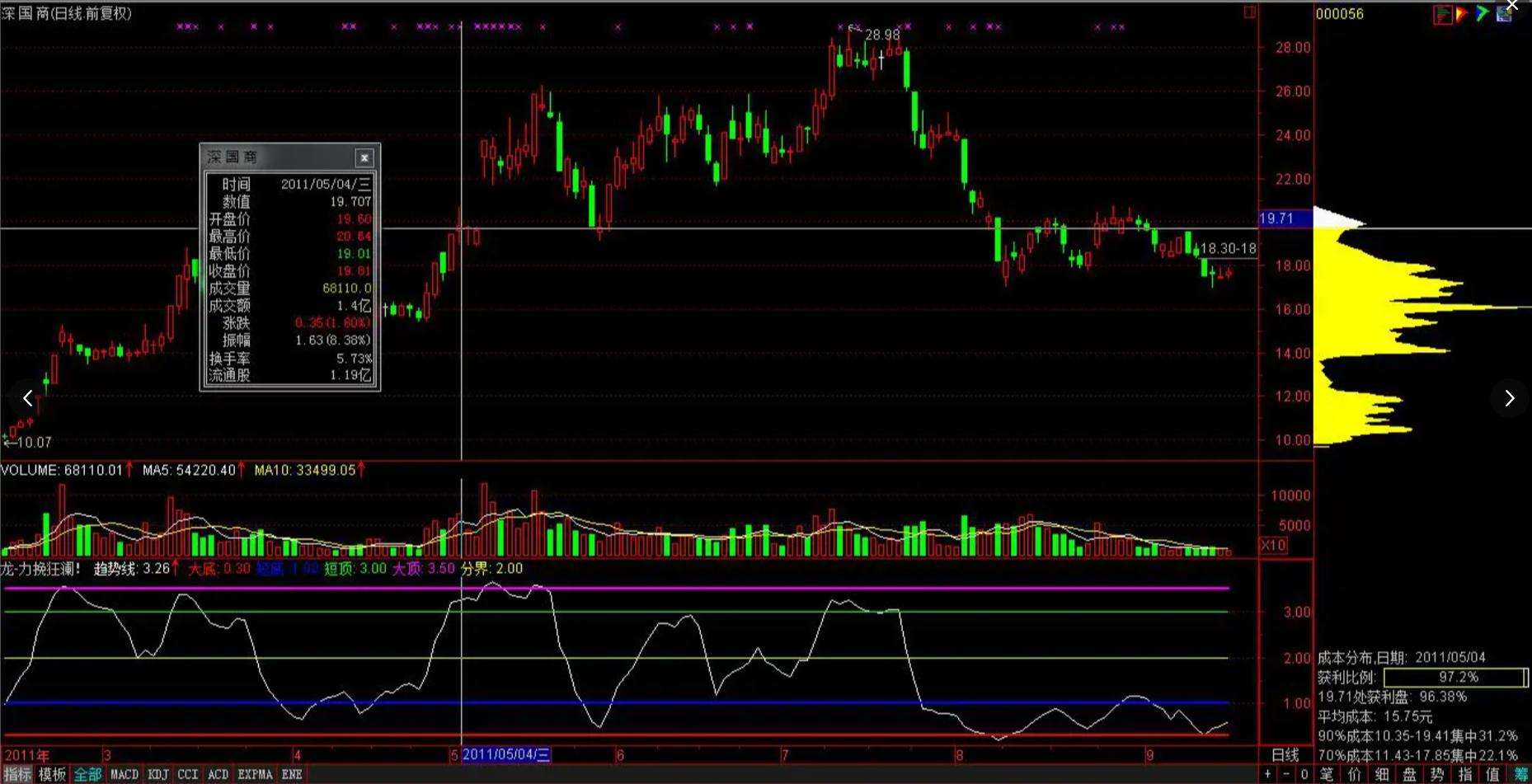Click the red-yellow arrow icon at top right
This screenshot has width=1532, height=784.
(1462, 14)
